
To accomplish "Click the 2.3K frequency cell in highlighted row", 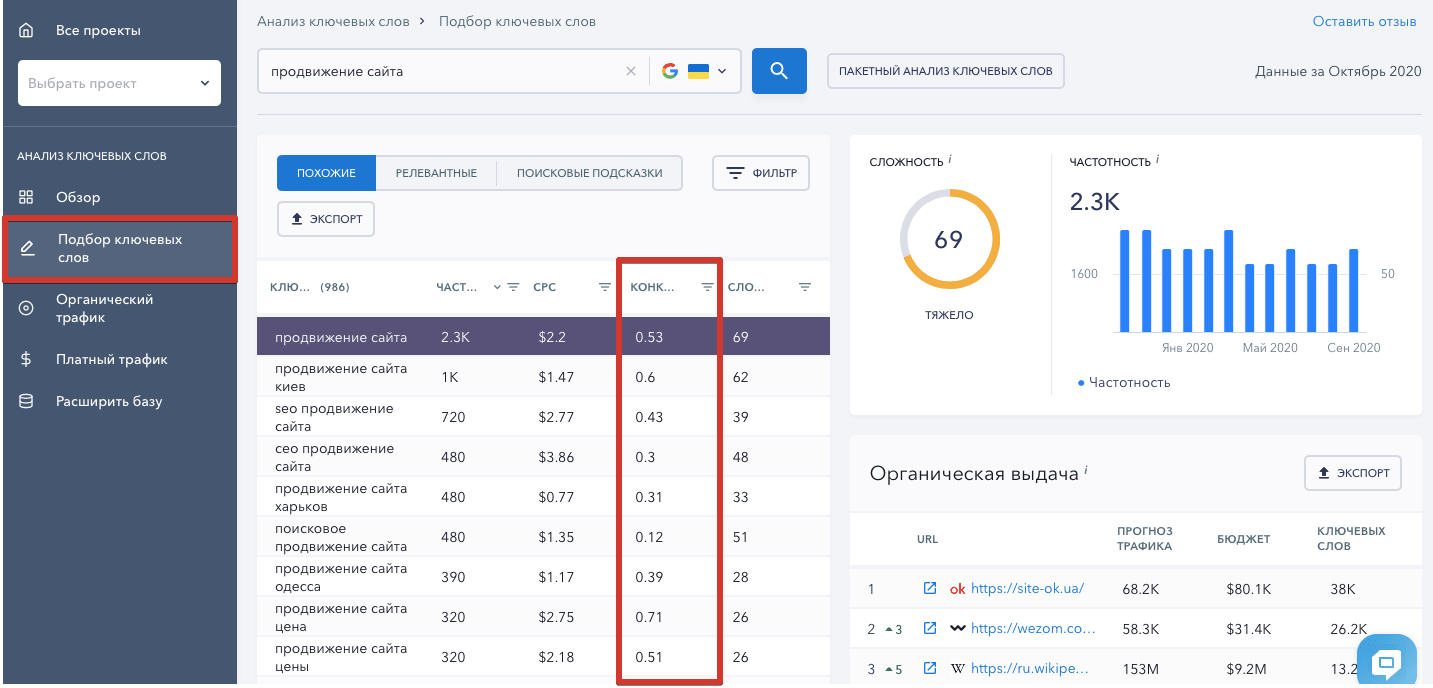I will 455,337.
